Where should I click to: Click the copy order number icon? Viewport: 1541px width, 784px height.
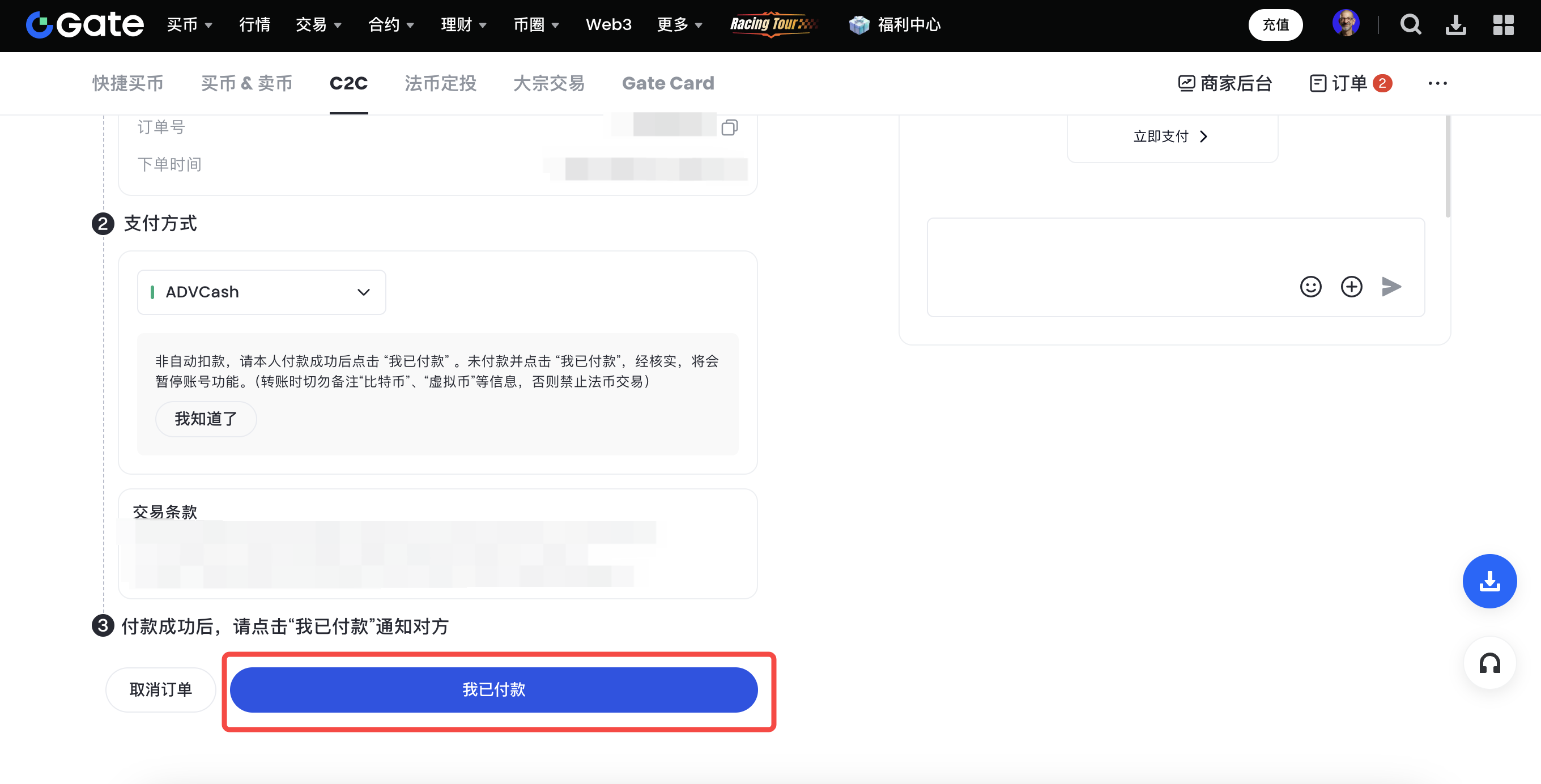pyautogui.click(x=729, y=127)
